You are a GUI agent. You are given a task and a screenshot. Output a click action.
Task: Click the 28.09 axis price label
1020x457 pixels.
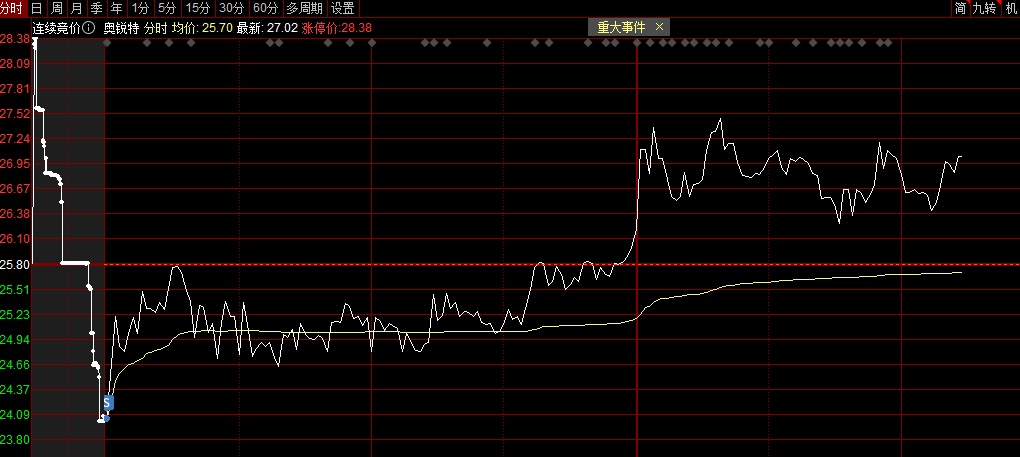(15, 64)
